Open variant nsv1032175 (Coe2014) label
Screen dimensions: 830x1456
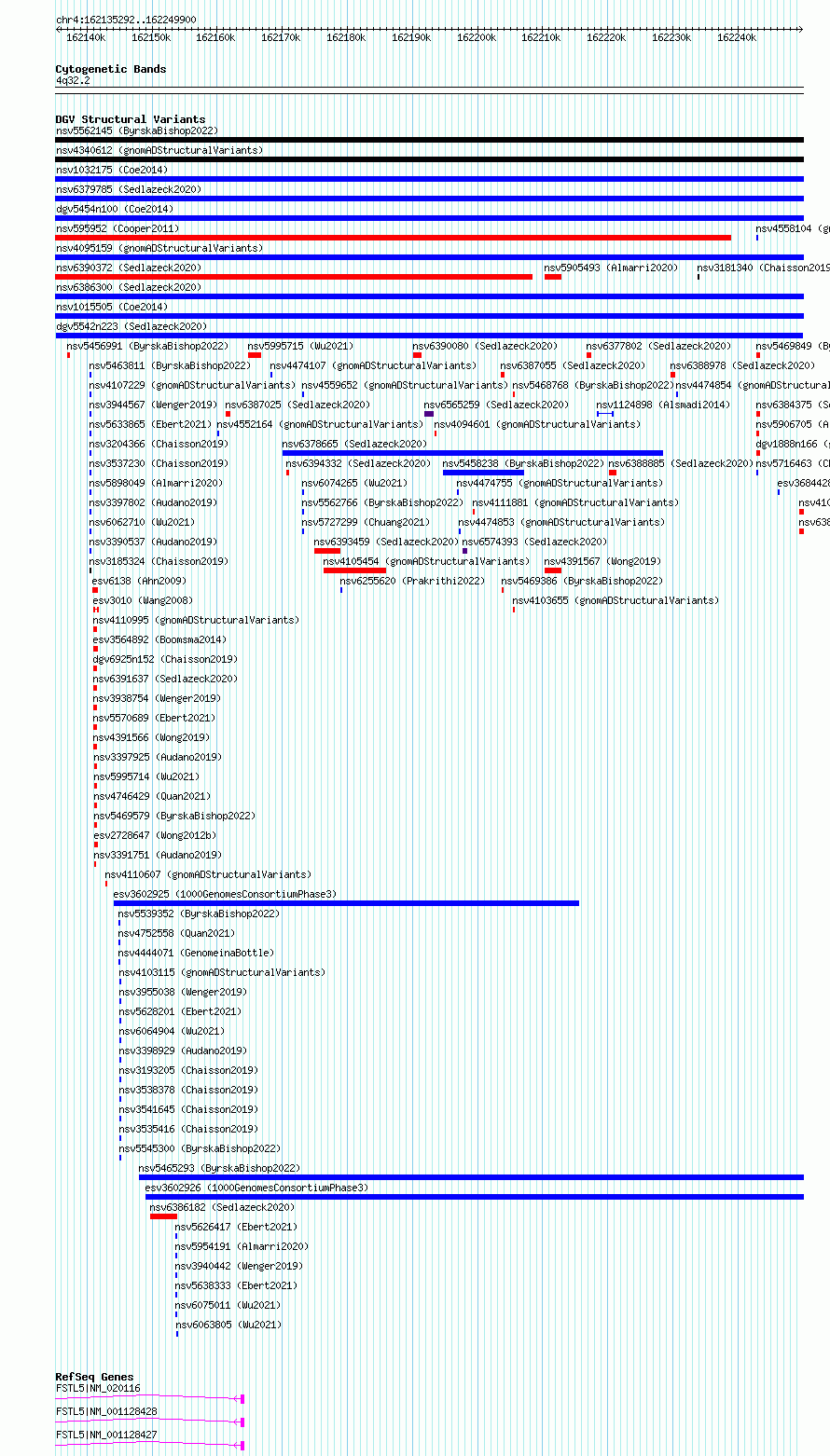111,170
